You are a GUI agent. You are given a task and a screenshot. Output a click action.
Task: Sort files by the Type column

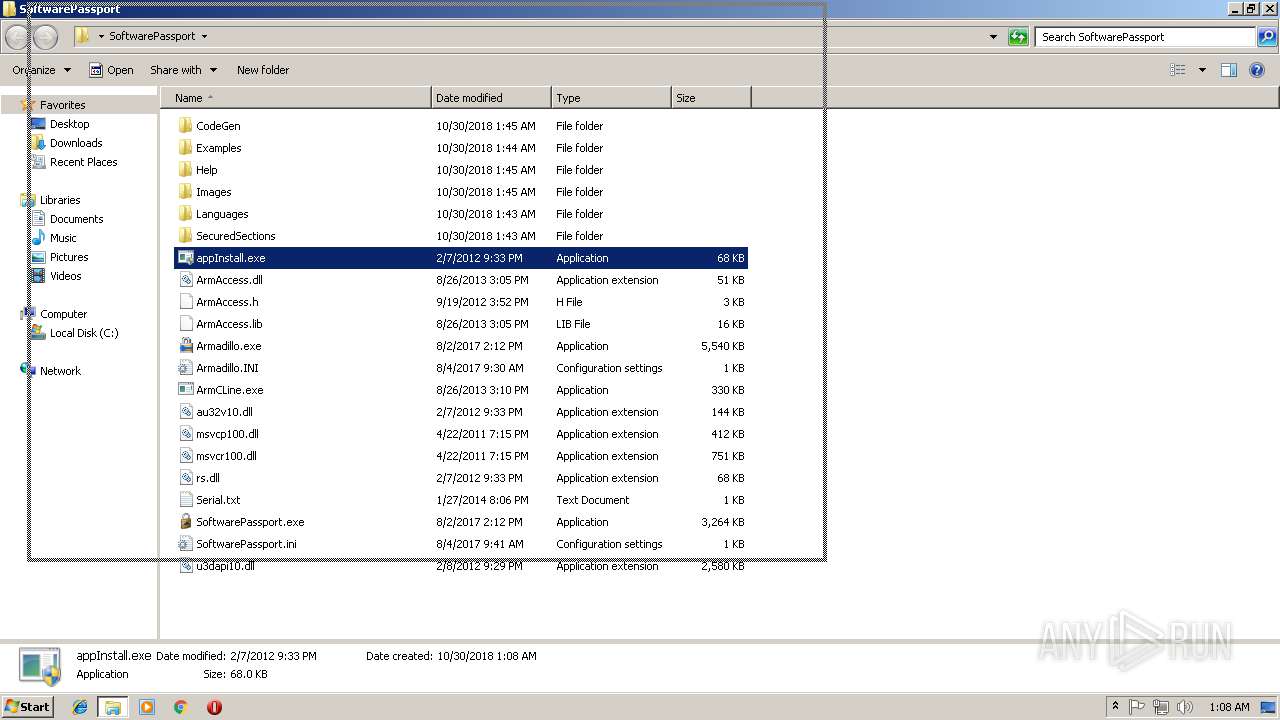[611, 98]
